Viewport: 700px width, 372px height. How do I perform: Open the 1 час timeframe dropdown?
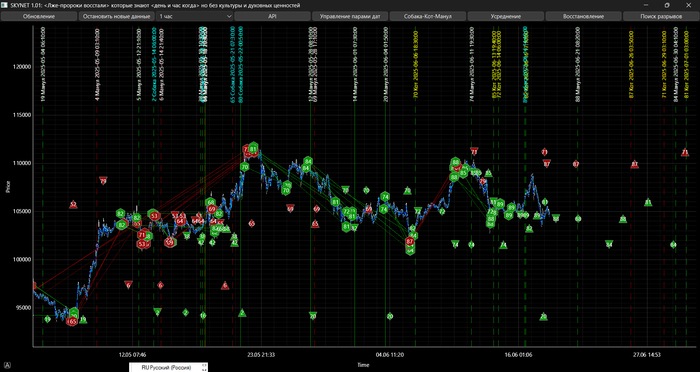coord(195,17)
